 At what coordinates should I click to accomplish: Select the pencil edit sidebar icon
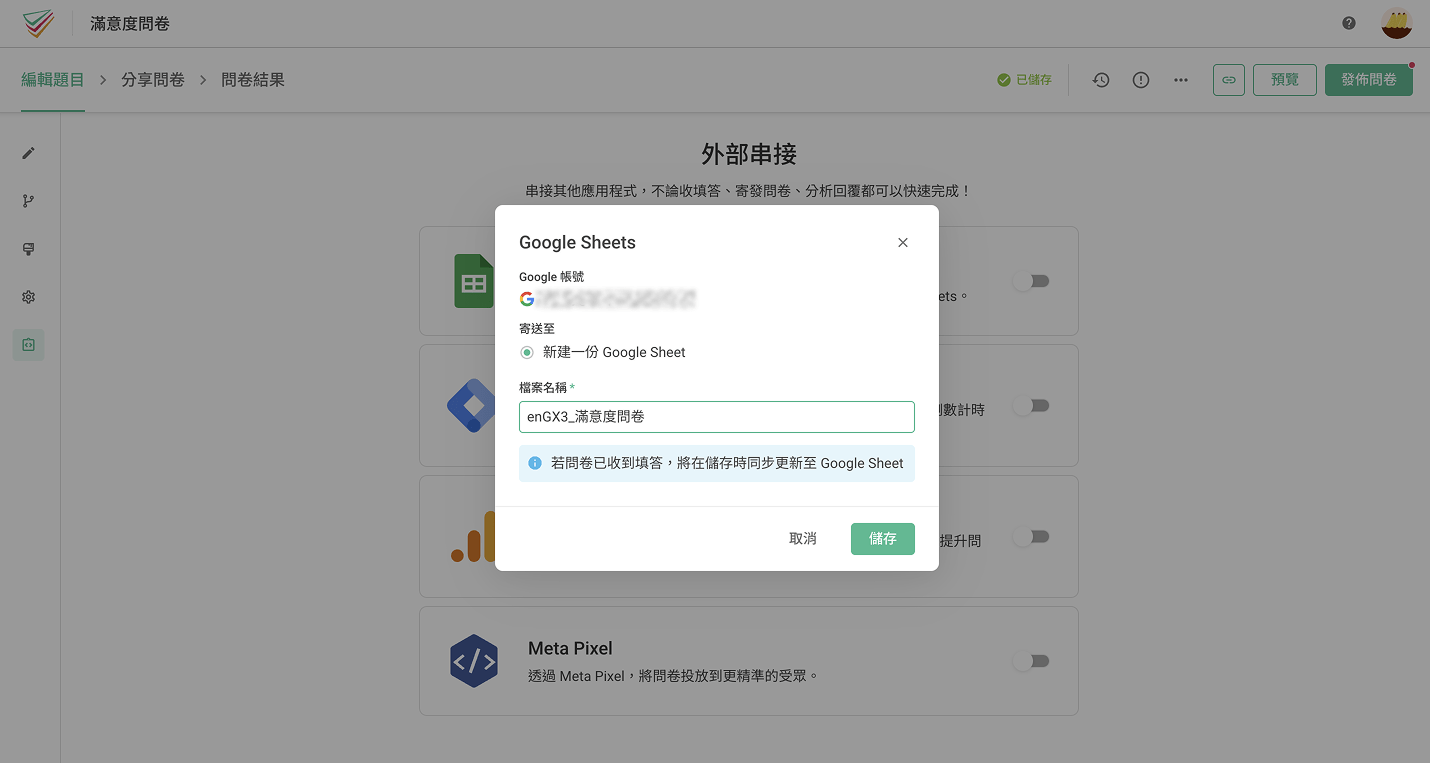[29, 153]
